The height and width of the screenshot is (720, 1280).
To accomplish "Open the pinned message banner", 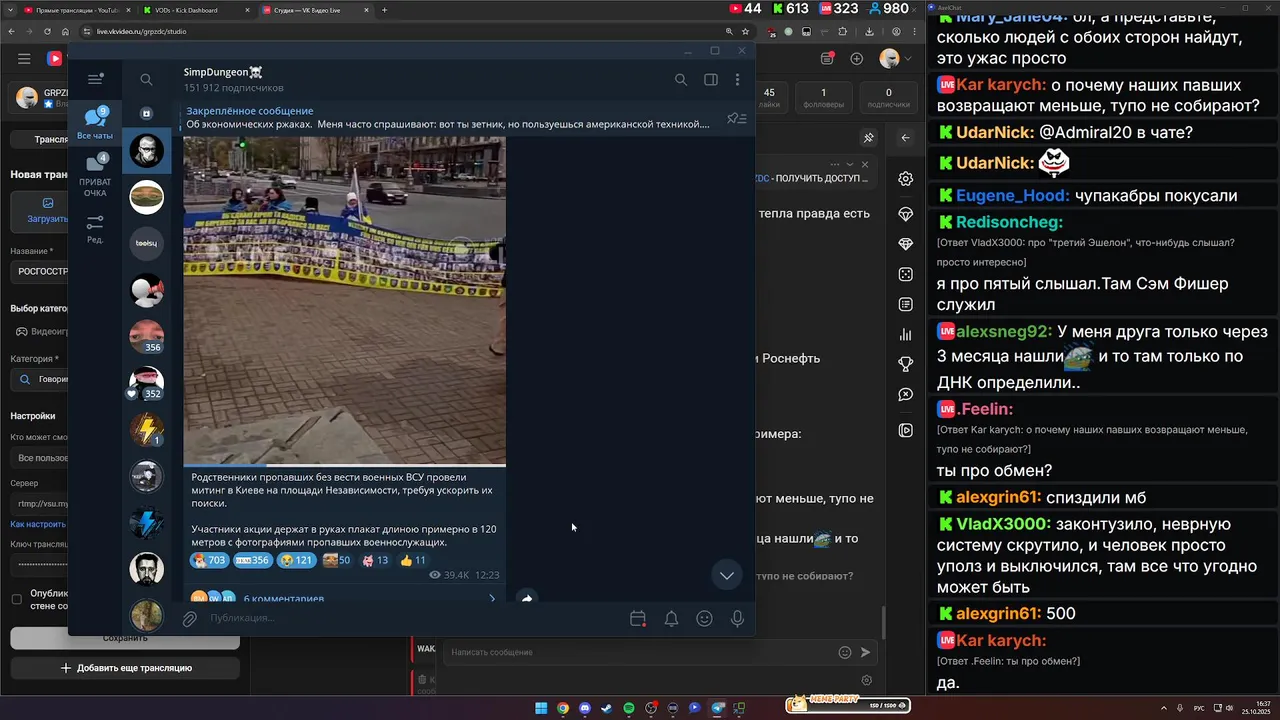I will (x=448, y=118).
